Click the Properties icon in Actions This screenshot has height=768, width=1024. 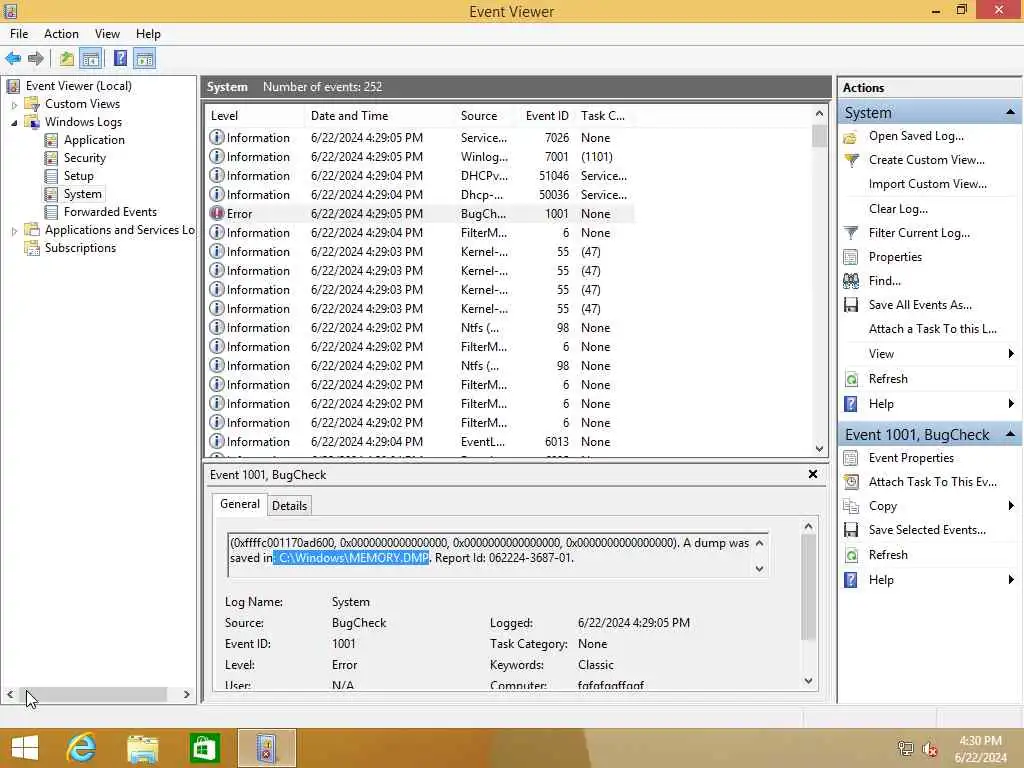point(850,257)
